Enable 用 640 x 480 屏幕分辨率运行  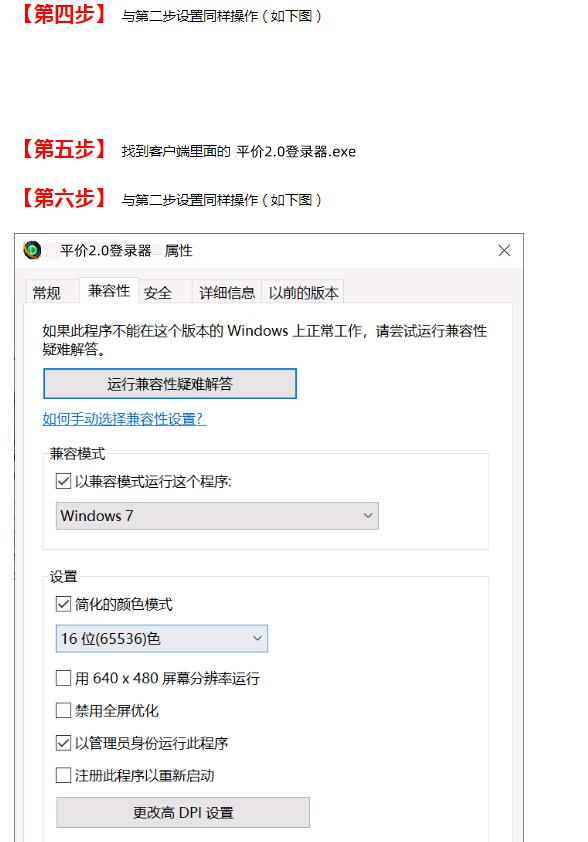pyautogui.click(x=63, y=678)
